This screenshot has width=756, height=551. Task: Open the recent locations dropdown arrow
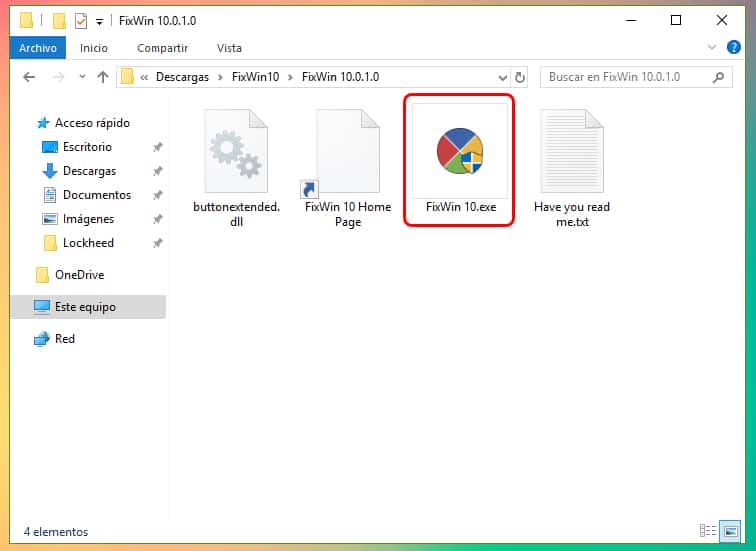[x=82, y=77]
